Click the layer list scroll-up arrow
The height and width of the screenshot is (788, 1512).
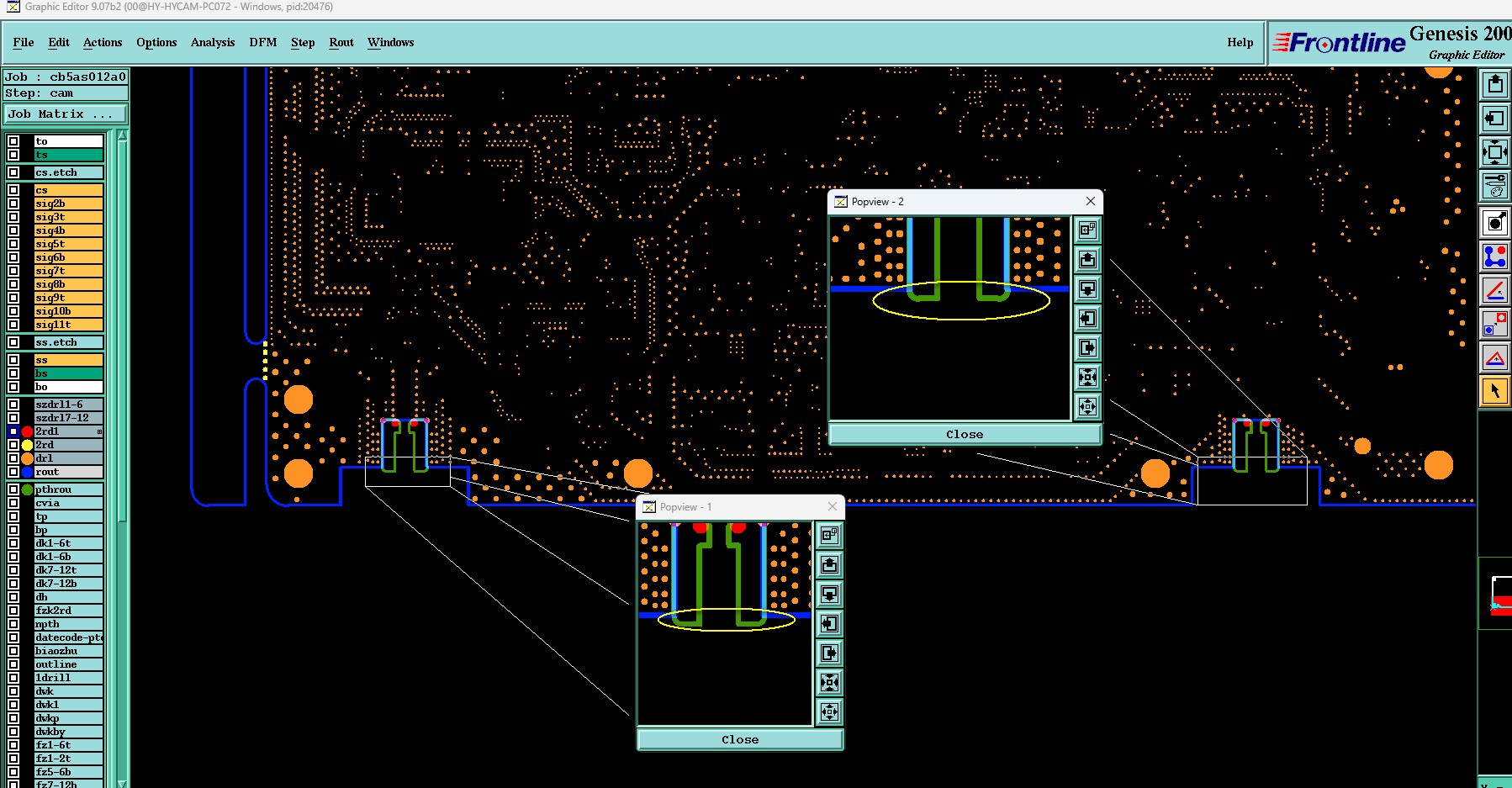(x=122, y=136)
